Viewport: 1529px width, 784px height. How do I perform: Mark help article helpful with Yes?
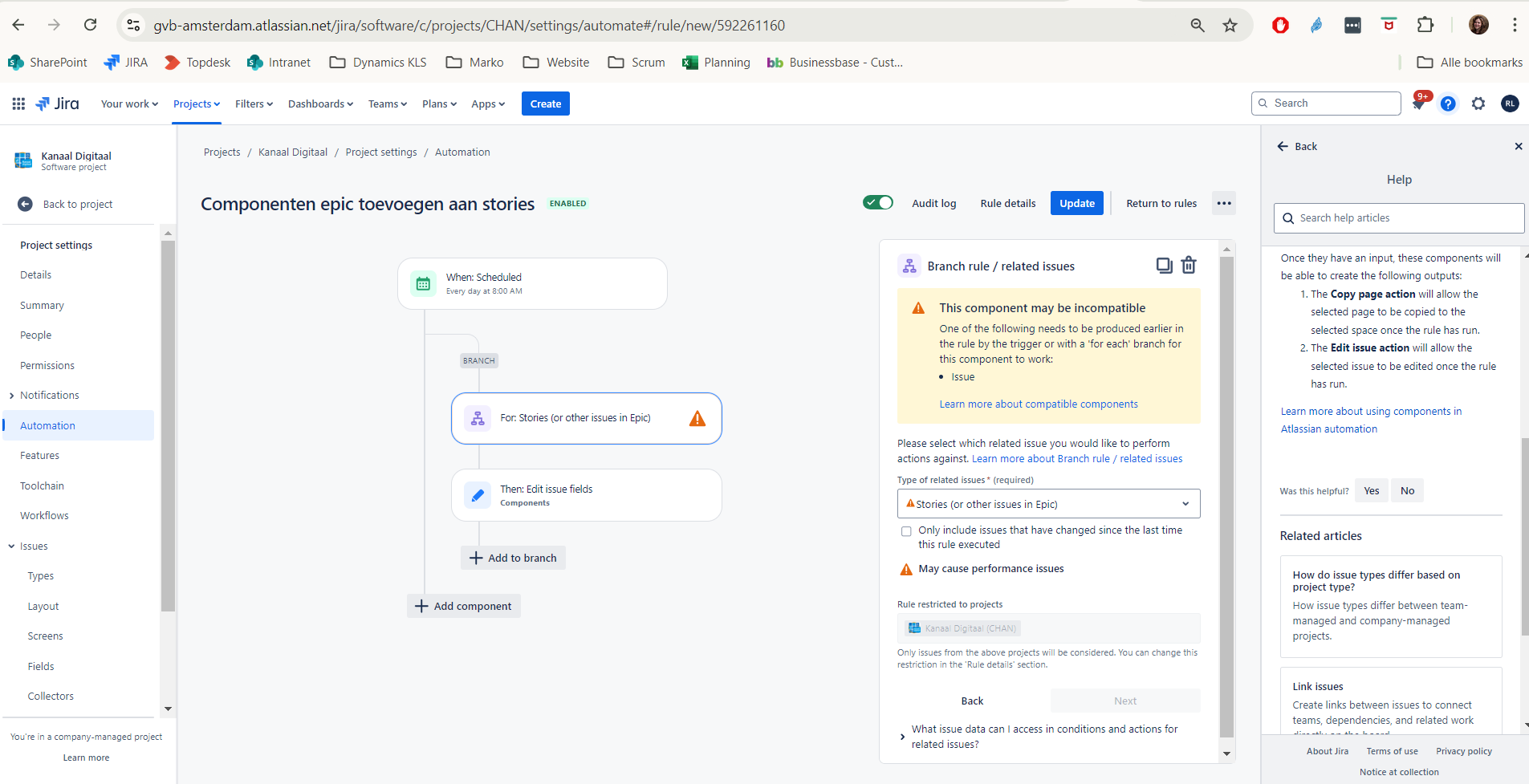1372,491
